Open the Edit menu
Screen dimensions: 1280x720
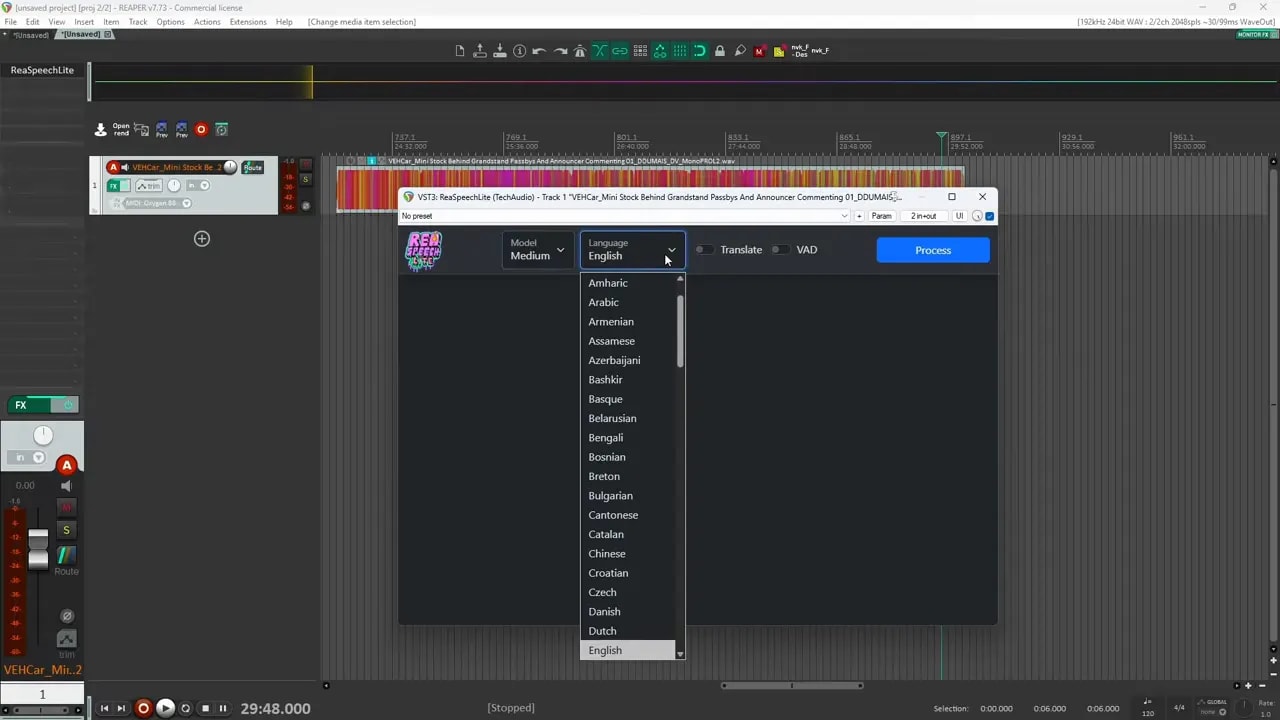click(33, 21)
